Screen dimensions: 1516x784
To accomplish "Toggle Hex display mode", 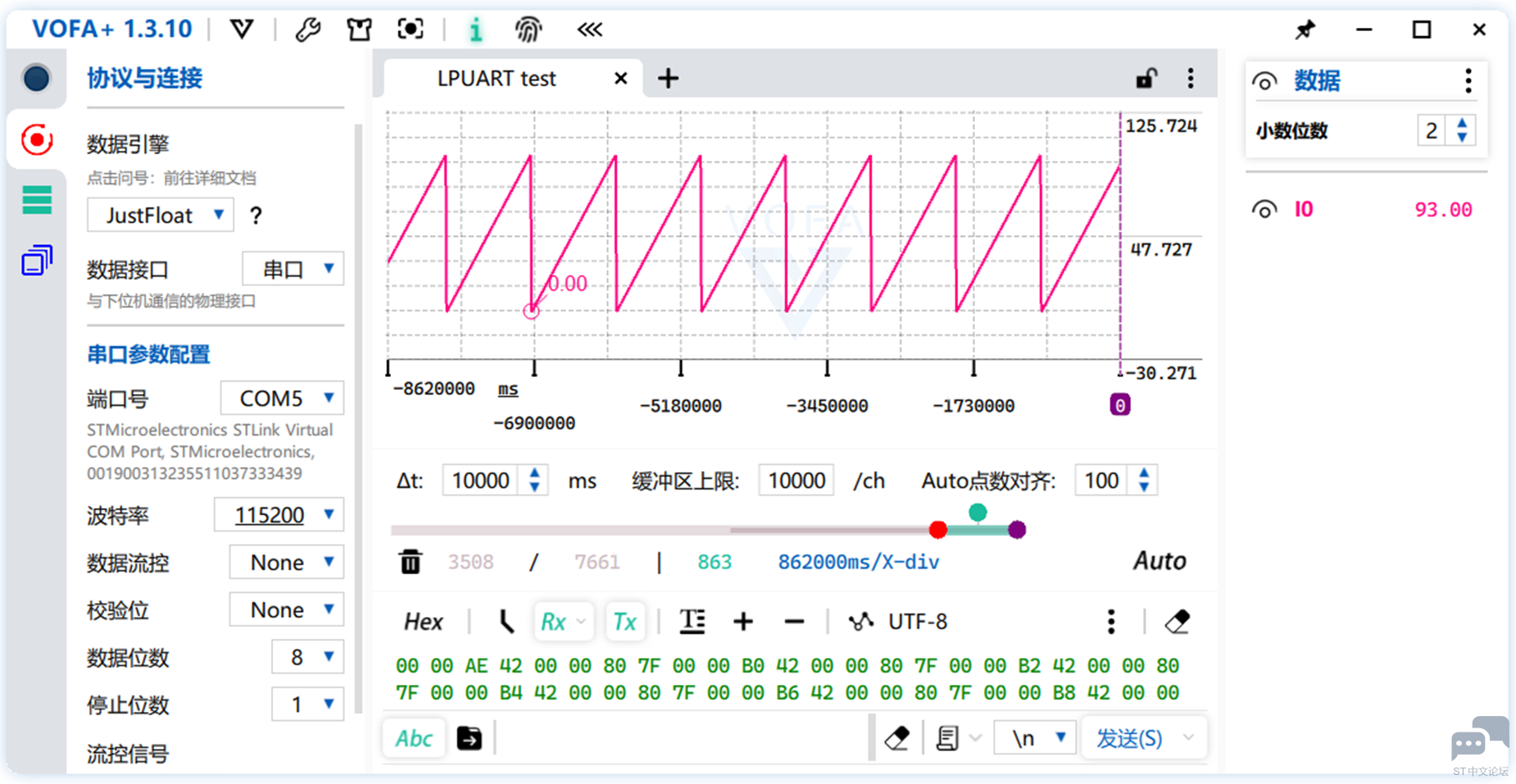I will click(424, 622).
